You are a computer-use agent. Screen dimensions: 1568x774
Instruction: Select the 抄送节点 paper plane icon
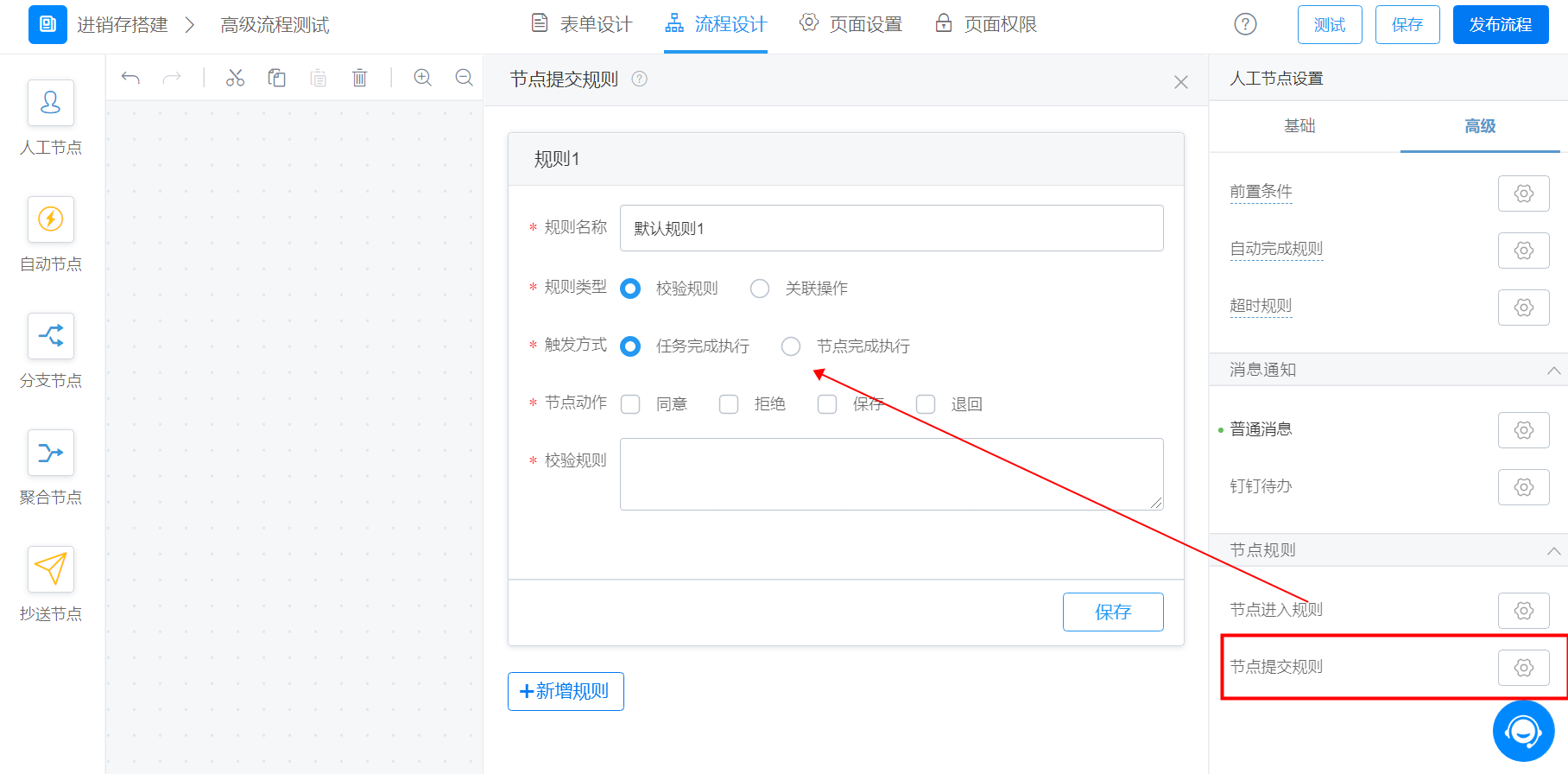tap(51, 569)
